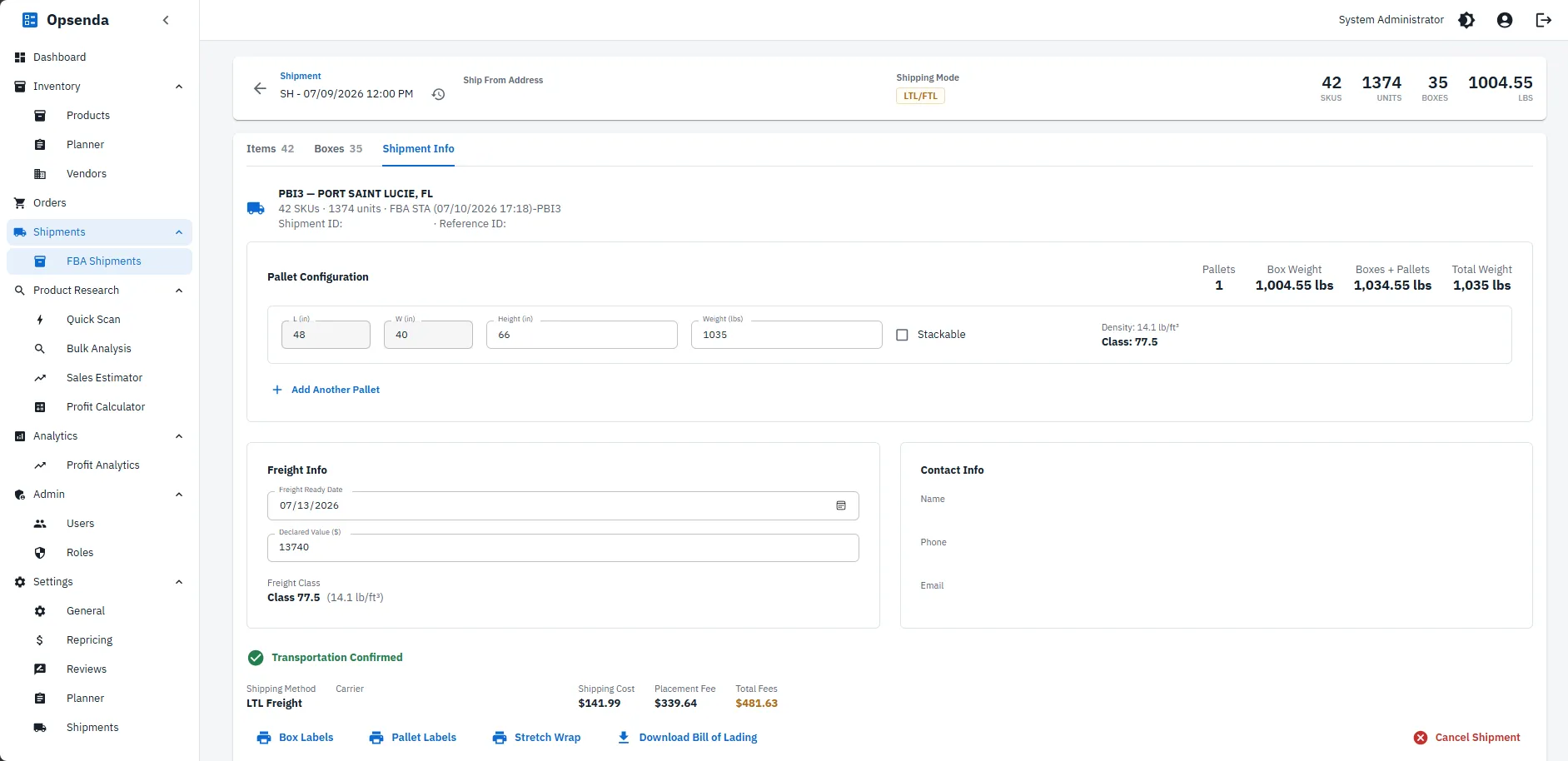Click the Bulk Analysis magnifier icon

tap(40, 349)
